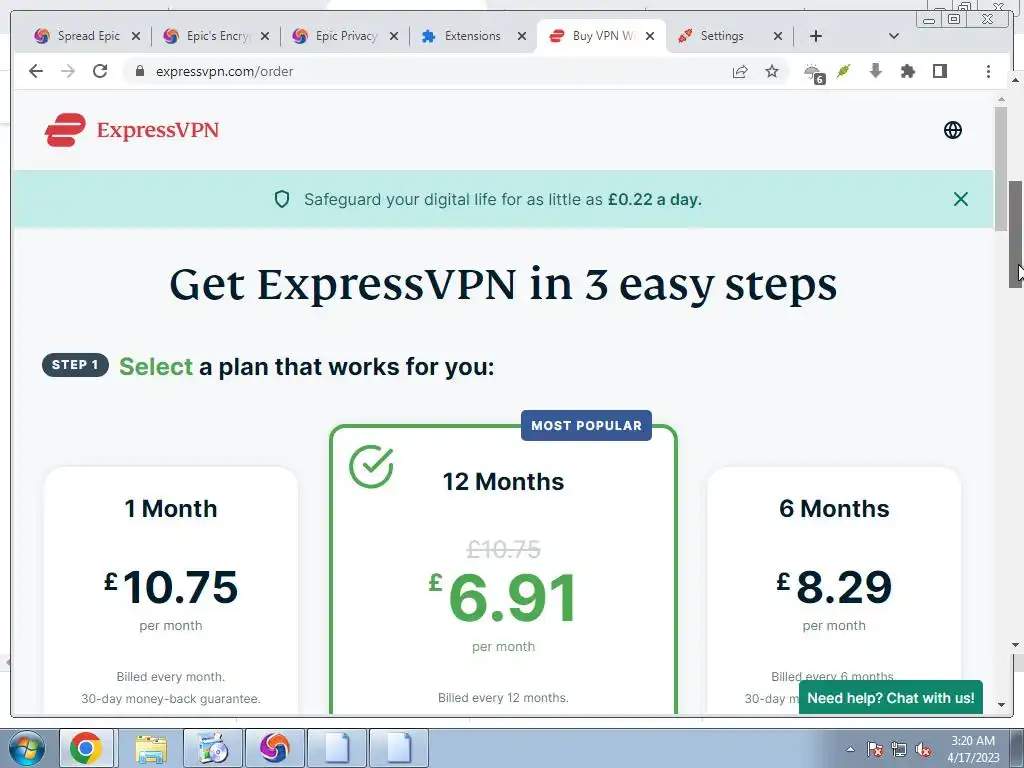Go back with the browser back arrow
Screen dimensions: 1024x768
tap(36, 71)
